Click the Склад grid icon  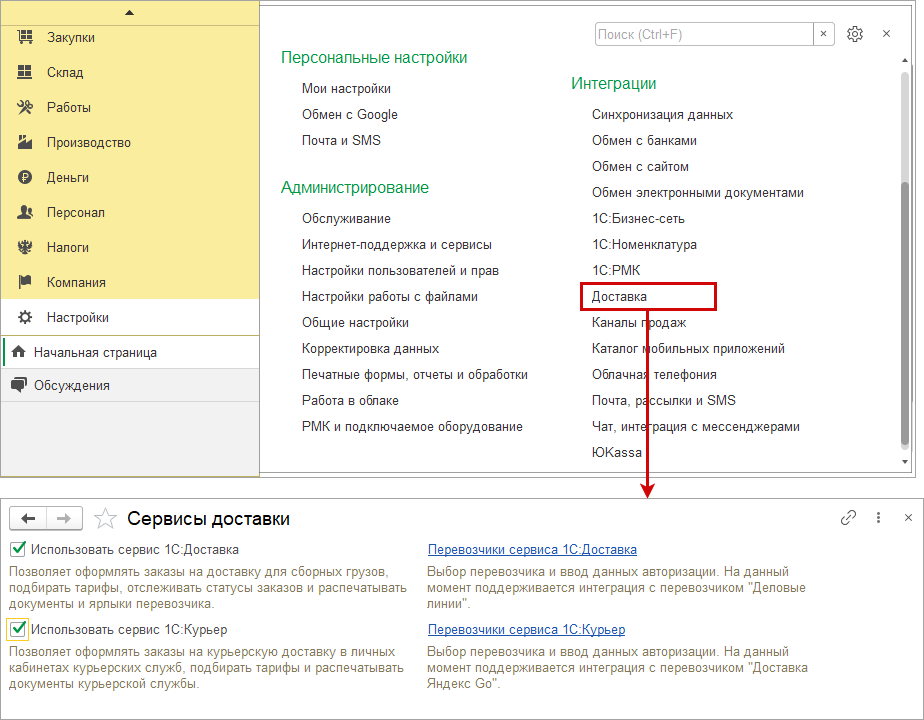click(25, 72)
